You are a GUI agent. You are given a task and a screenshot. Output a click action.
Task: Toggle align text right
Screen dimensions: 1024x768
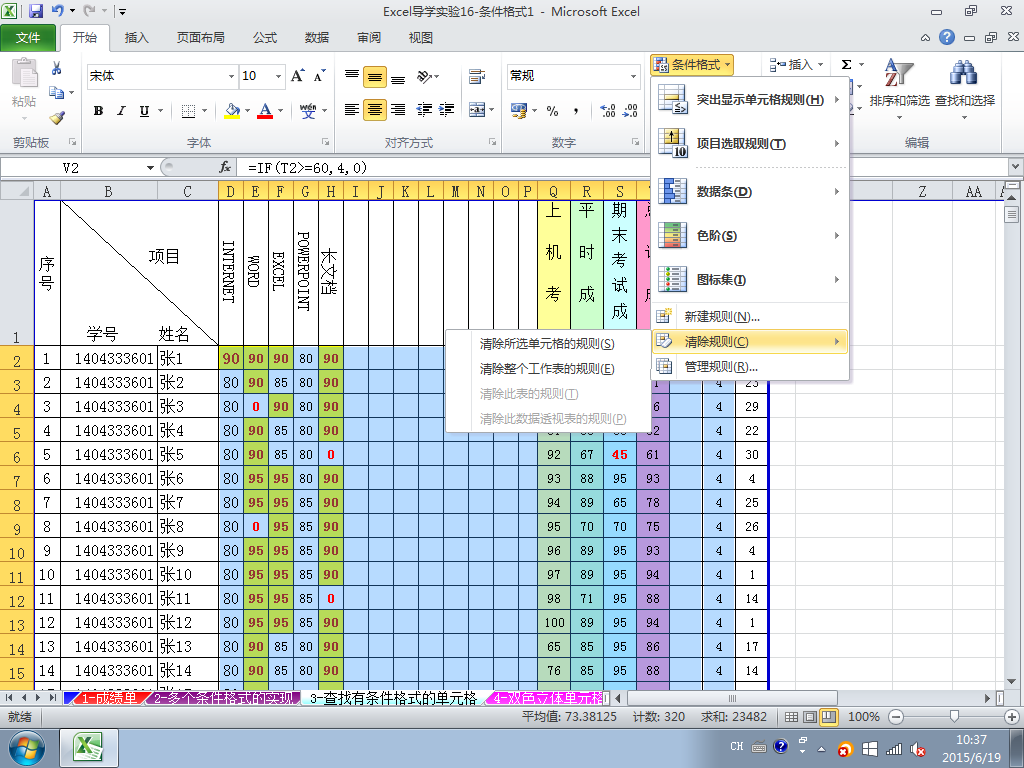point(398,110)
